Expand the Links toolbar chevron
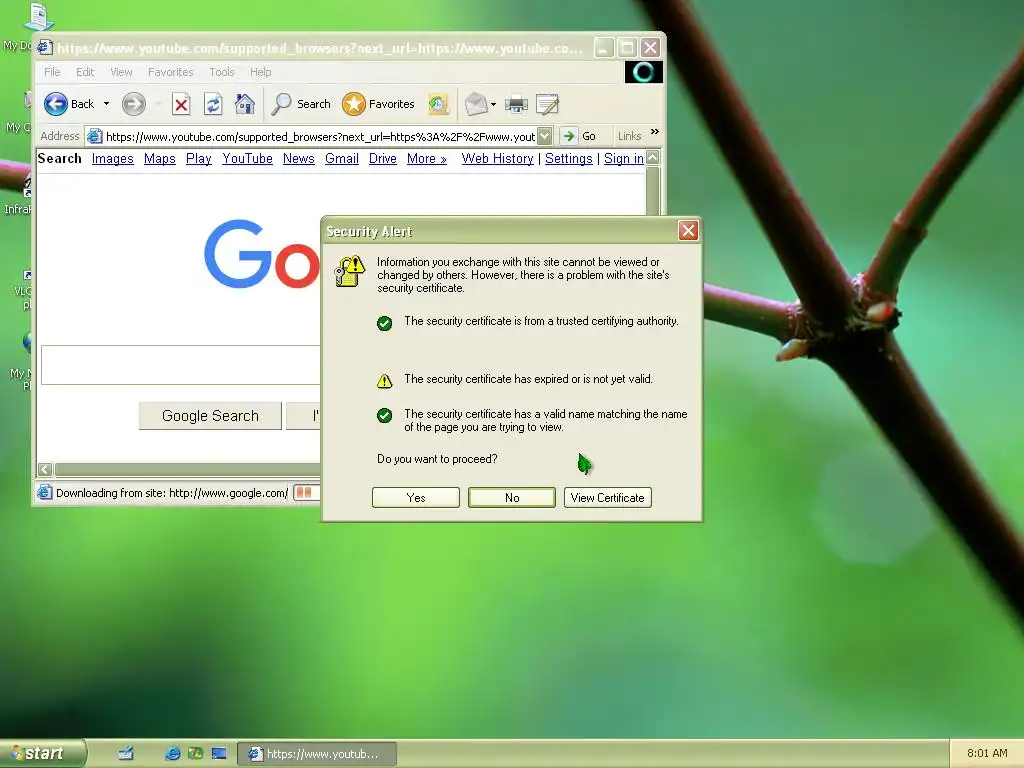 pyautogui.click(x=655, y=132)
